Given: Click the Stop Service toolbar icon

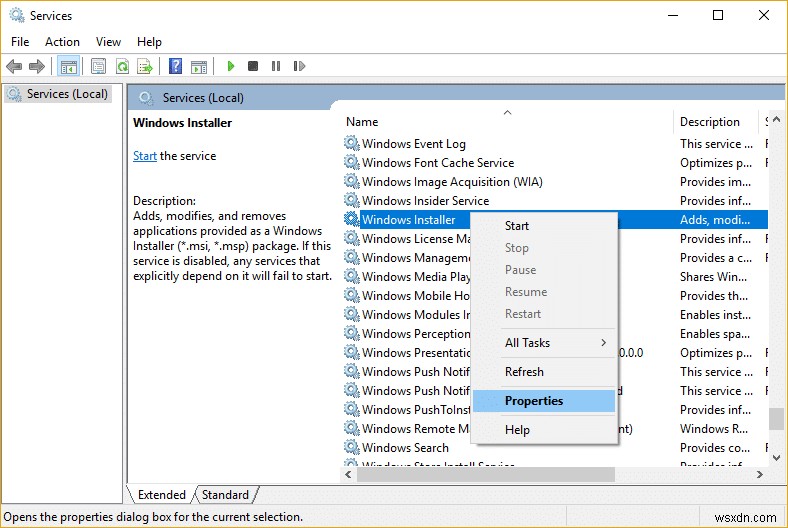Looking at the screenshot, I should point(253,66).
